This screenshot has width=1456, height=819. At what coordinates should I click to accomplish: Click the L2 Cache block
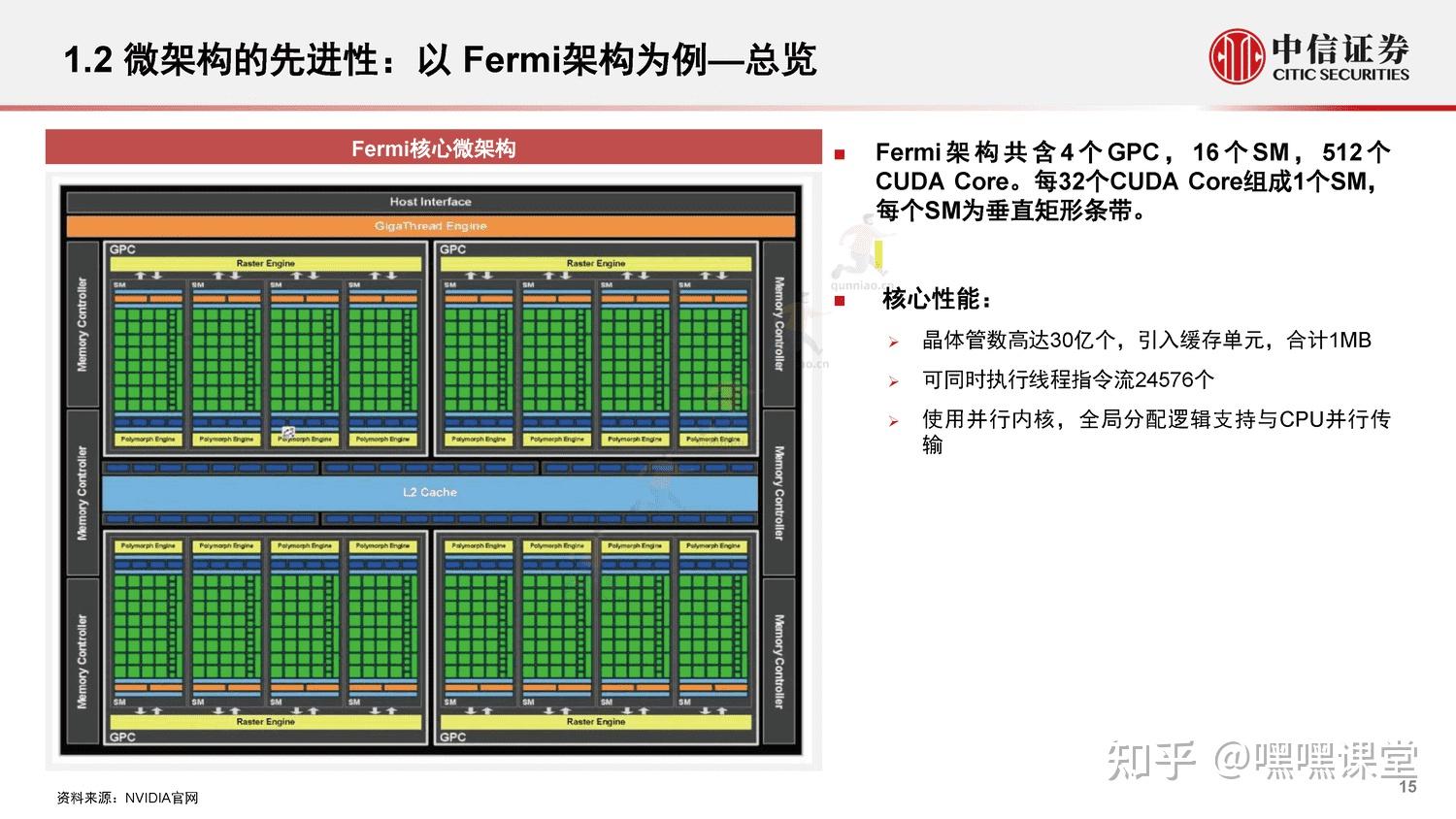430,492
